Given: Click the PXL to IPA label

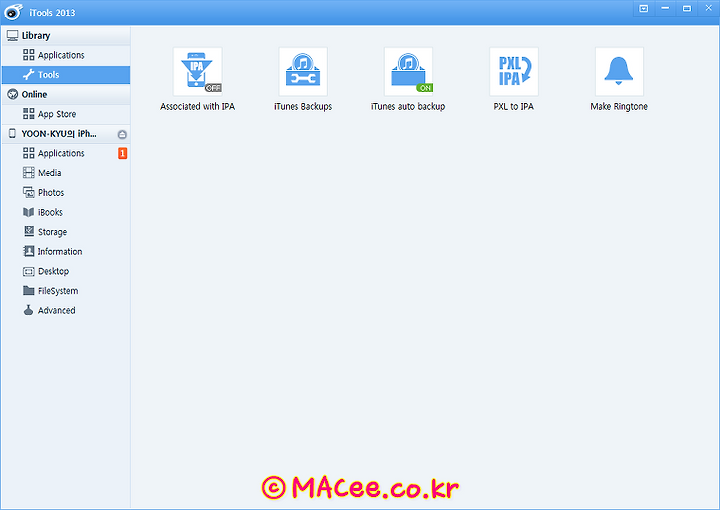Looking at the screenshot, I should 514,106.
